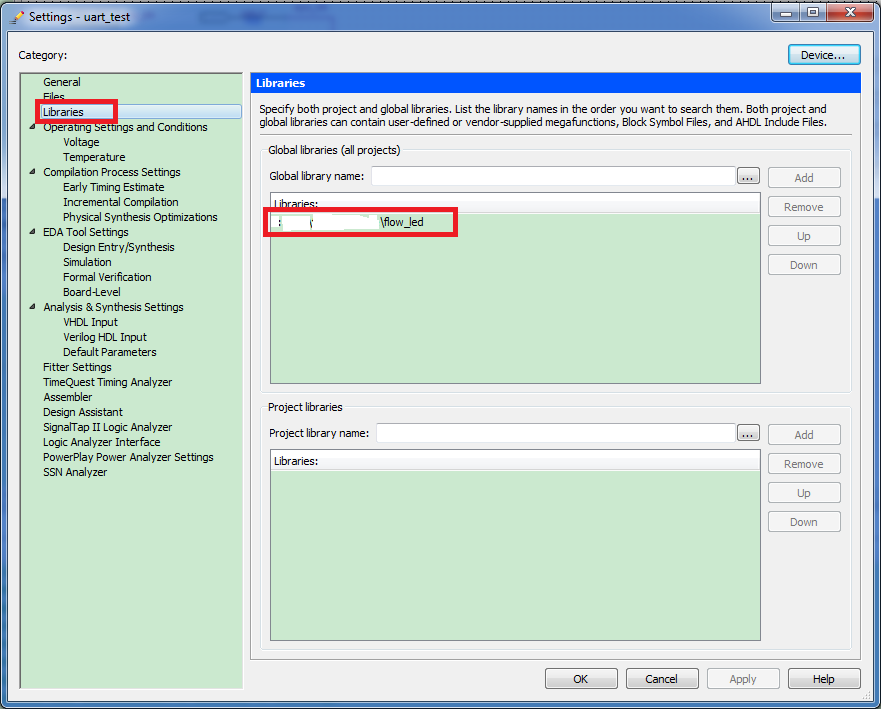Select Design Entry/Synthesis
The image size is (881, 709).
(x=119, y=247)
